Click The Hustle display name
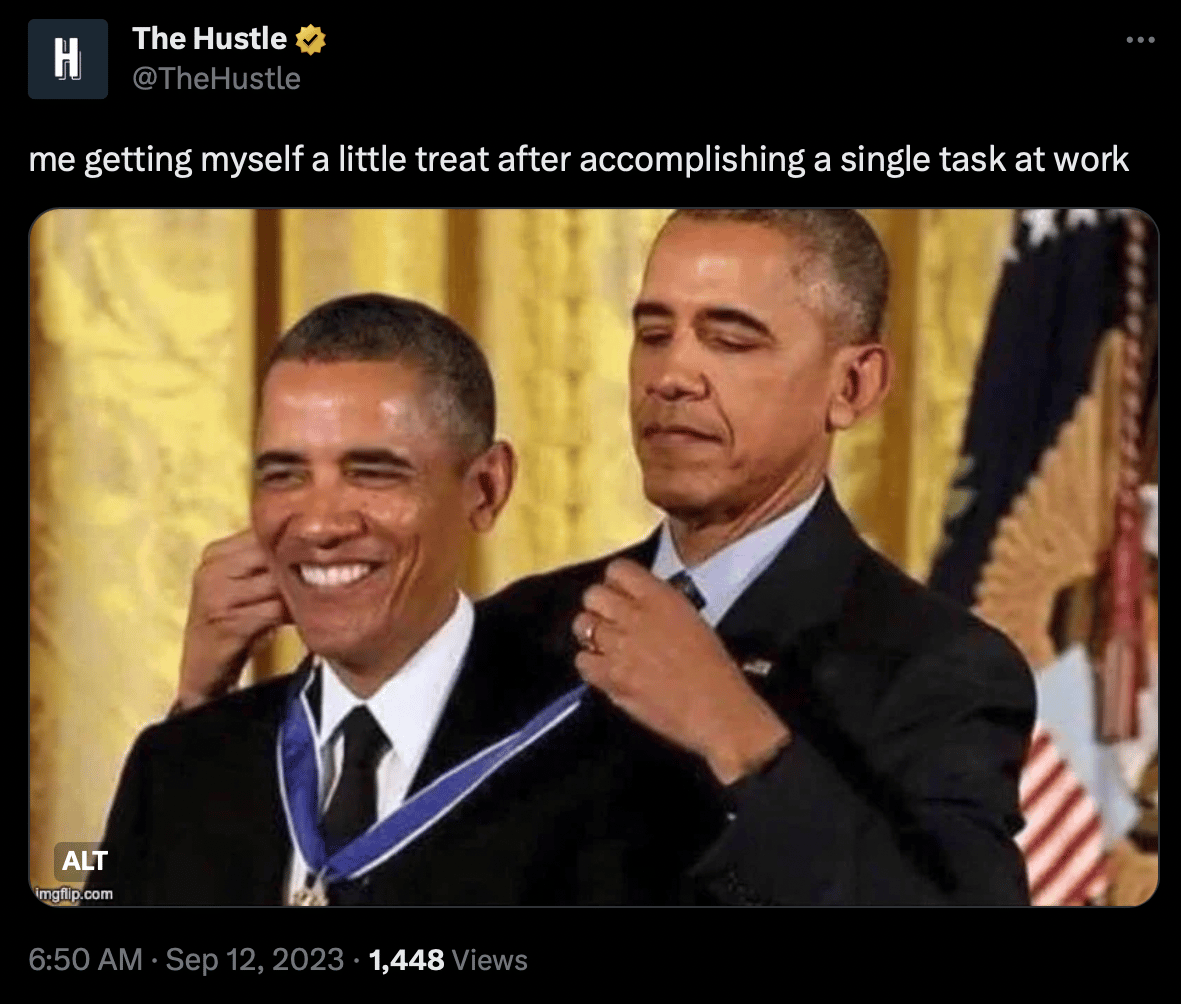The width and height of the screenshot is (1181, 1004). tap(209, 38)
